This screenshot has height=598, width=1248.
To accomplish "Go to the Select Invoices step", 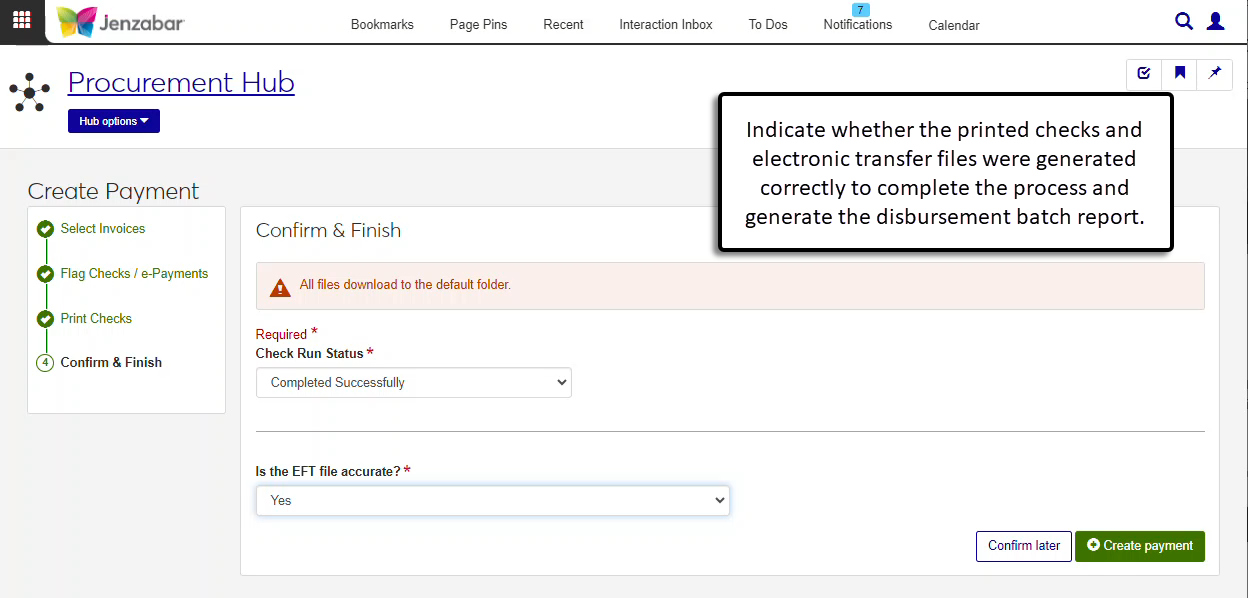I will [102, 229].
